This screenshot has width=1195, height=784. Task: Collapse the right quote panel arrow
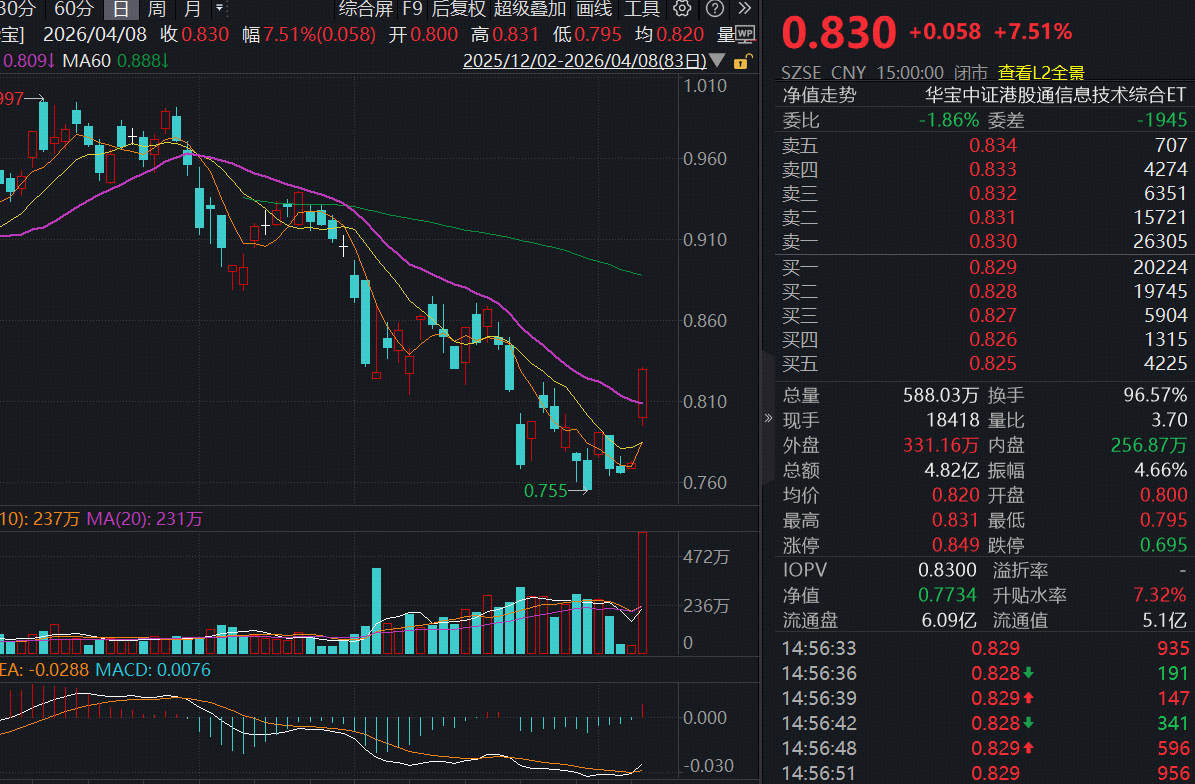point(768,418)
